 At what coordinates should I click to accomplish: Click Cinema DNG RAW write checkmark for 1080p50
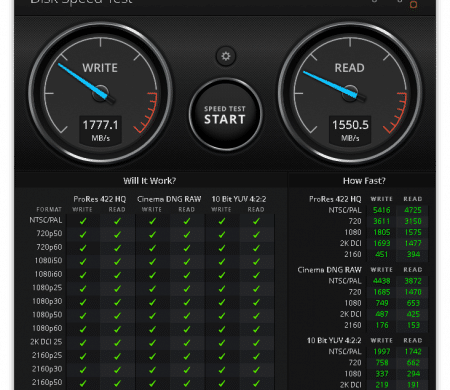coord(152,316)
